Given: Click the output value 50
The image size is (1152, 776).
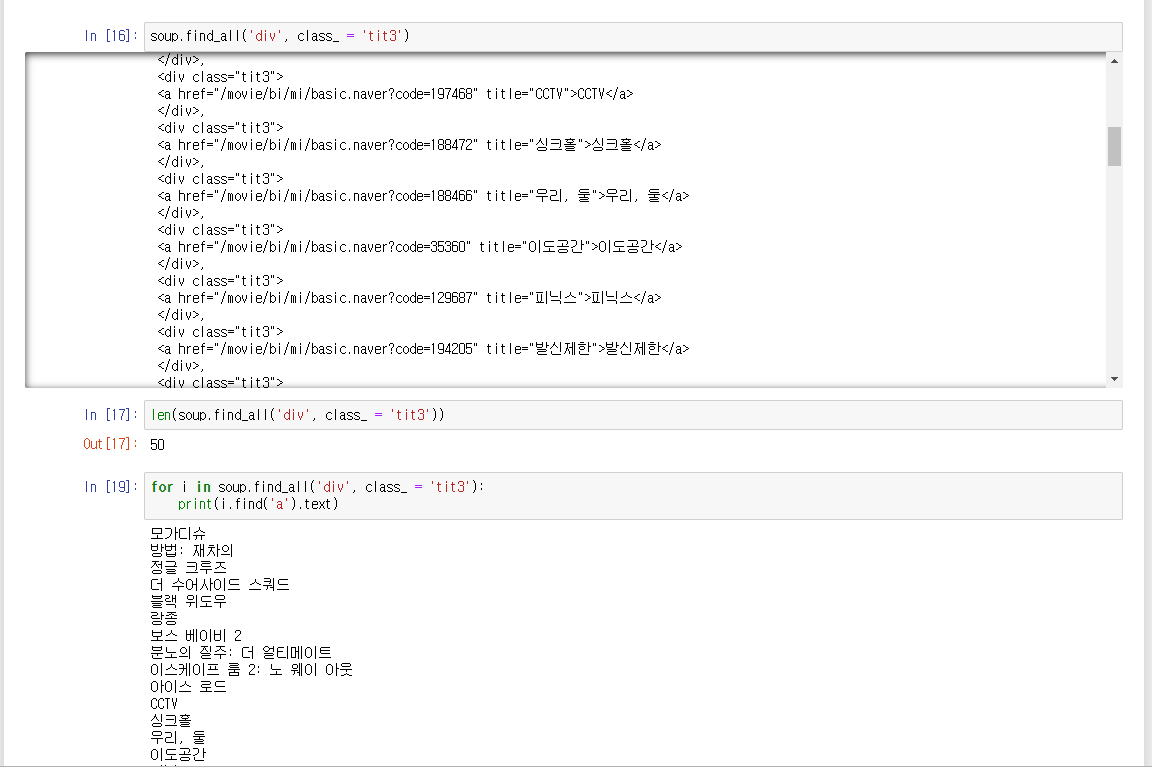Looking at the screenshot, I should [x=157, y=445].
